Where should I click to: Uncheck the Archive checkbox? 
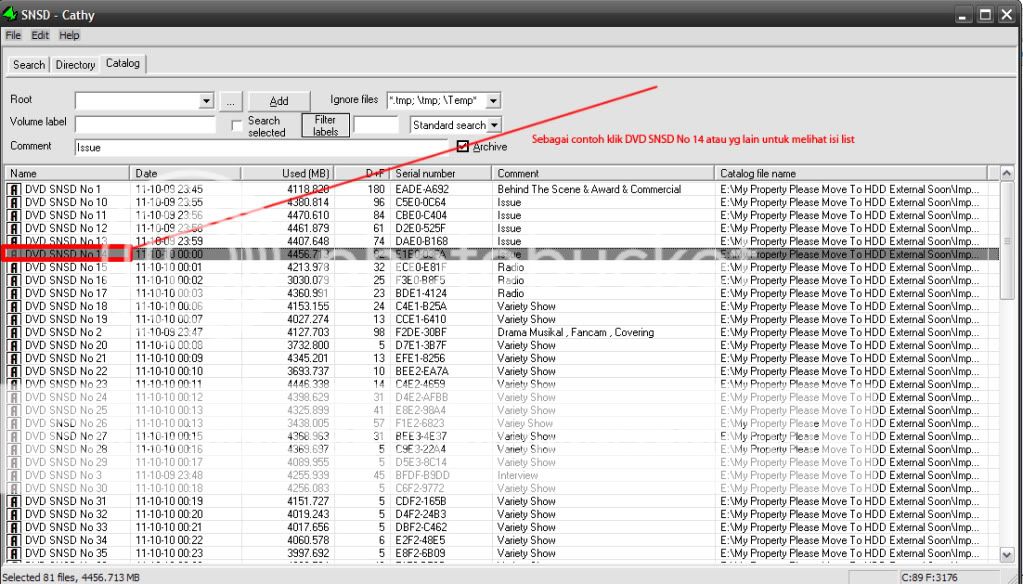tap(463, 146)
